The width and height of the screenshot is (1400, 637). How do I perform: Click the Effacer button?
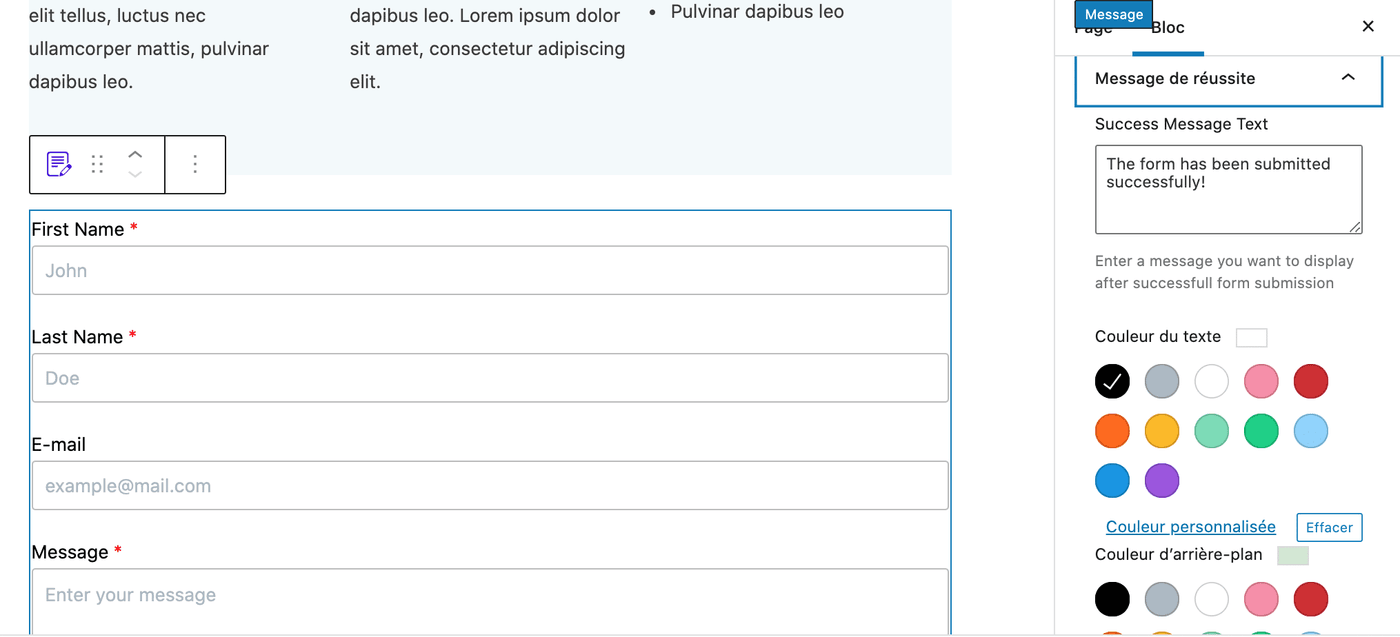point(1329,527)
